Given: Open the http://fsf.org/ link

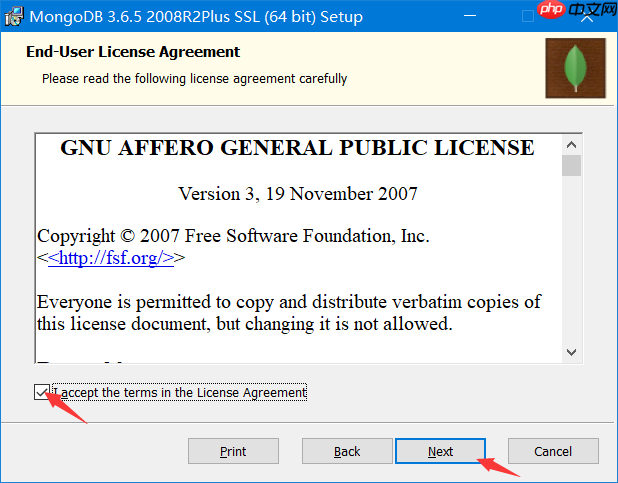Looking at the screenshot, I should tap(111, 258).
